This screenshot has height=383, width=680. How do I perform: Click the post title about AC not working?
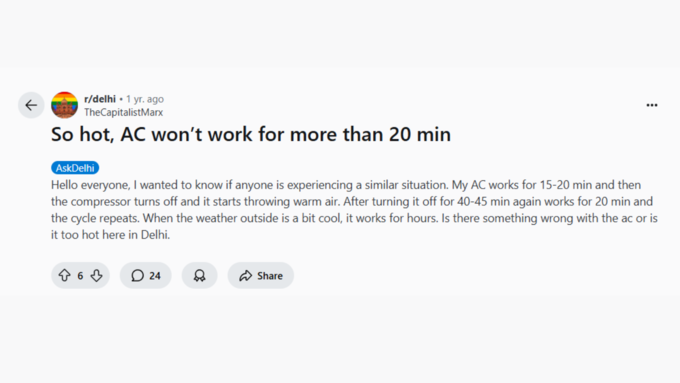pyautogui.click(x=251, y=134)
